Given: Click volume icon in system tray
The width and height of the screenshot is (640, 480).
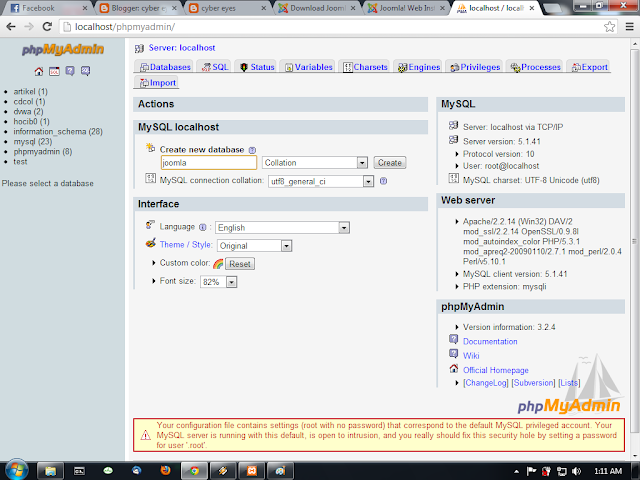Looking at the screenshot, I should pyautogui.click(x=576, y=471).
